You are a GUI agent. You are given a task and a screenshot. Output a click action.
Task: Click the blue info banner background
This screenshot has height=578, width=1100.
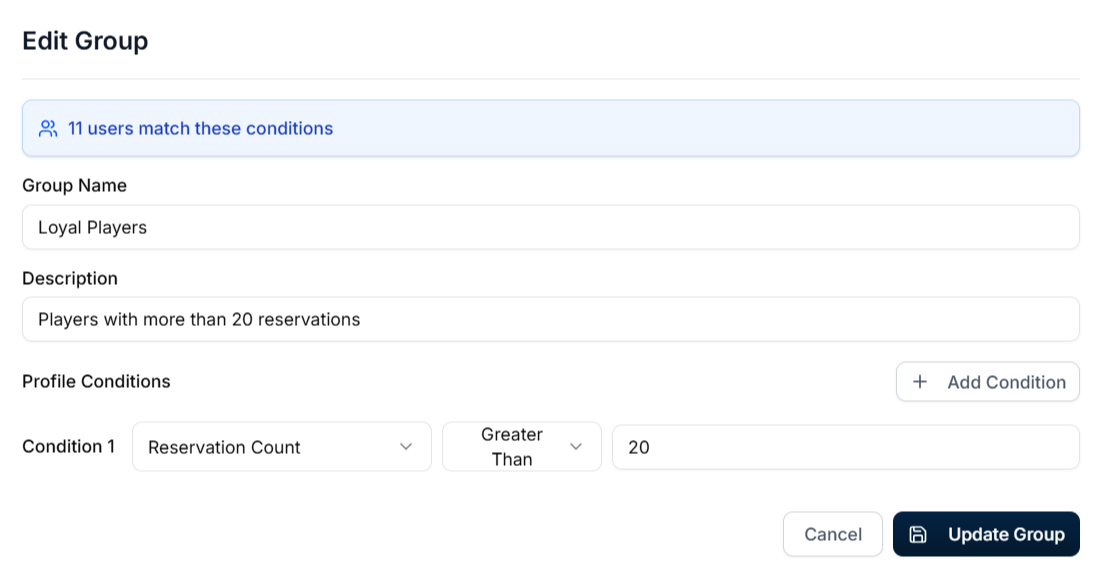700,129
